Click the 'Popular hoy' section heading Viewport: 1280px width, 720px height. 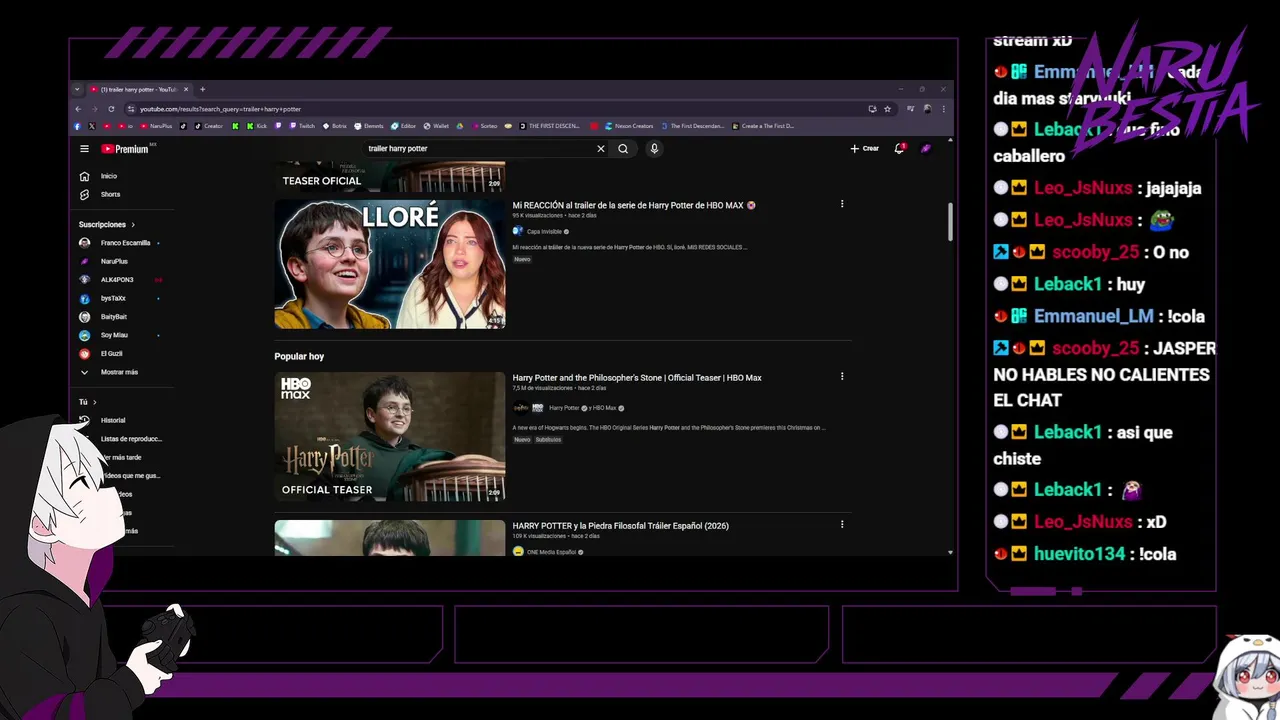[299, 356]
